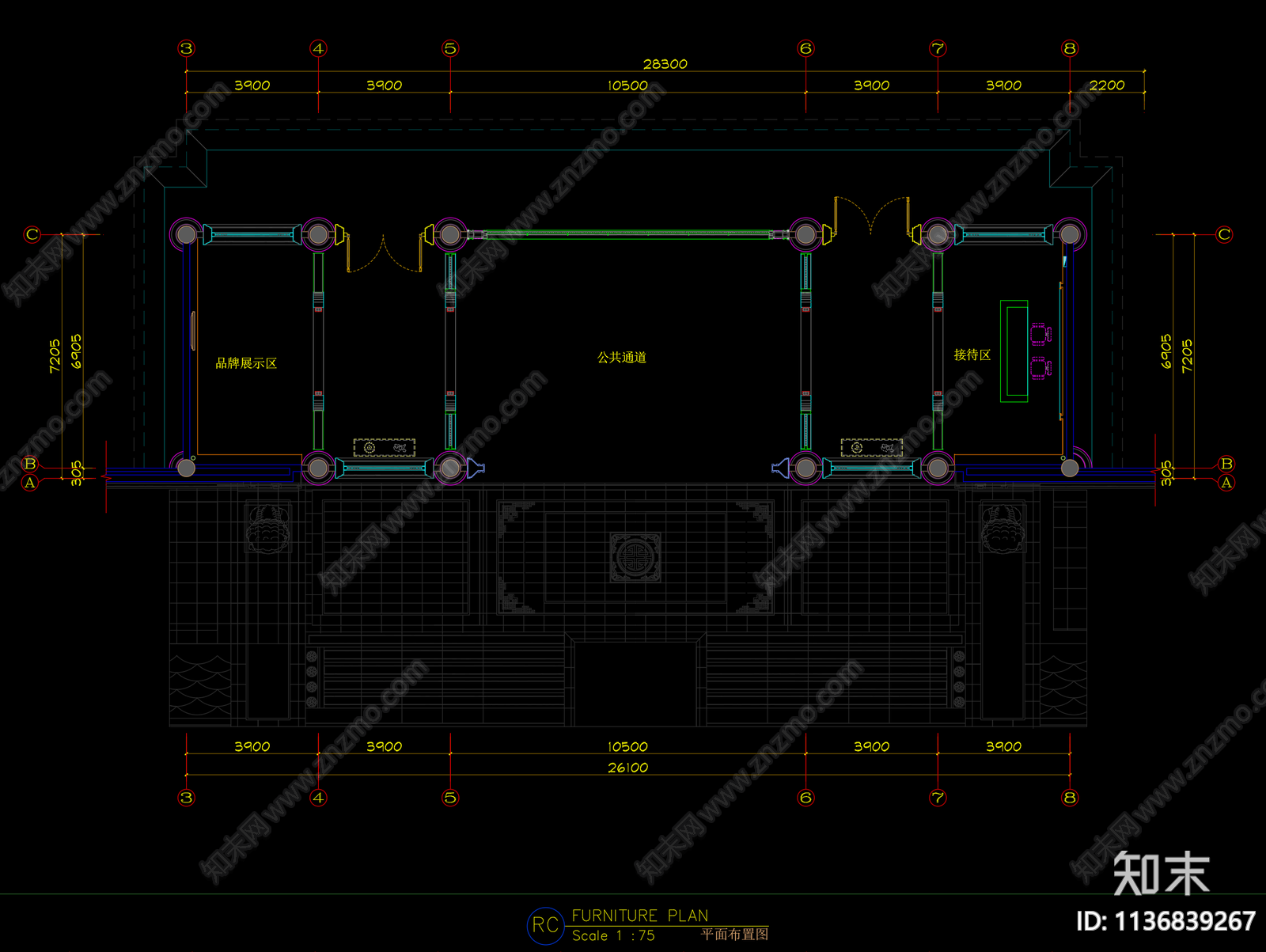Select the room label 品牌展示区
This screenshot has width=1266, height=952.
pos(246,363)
